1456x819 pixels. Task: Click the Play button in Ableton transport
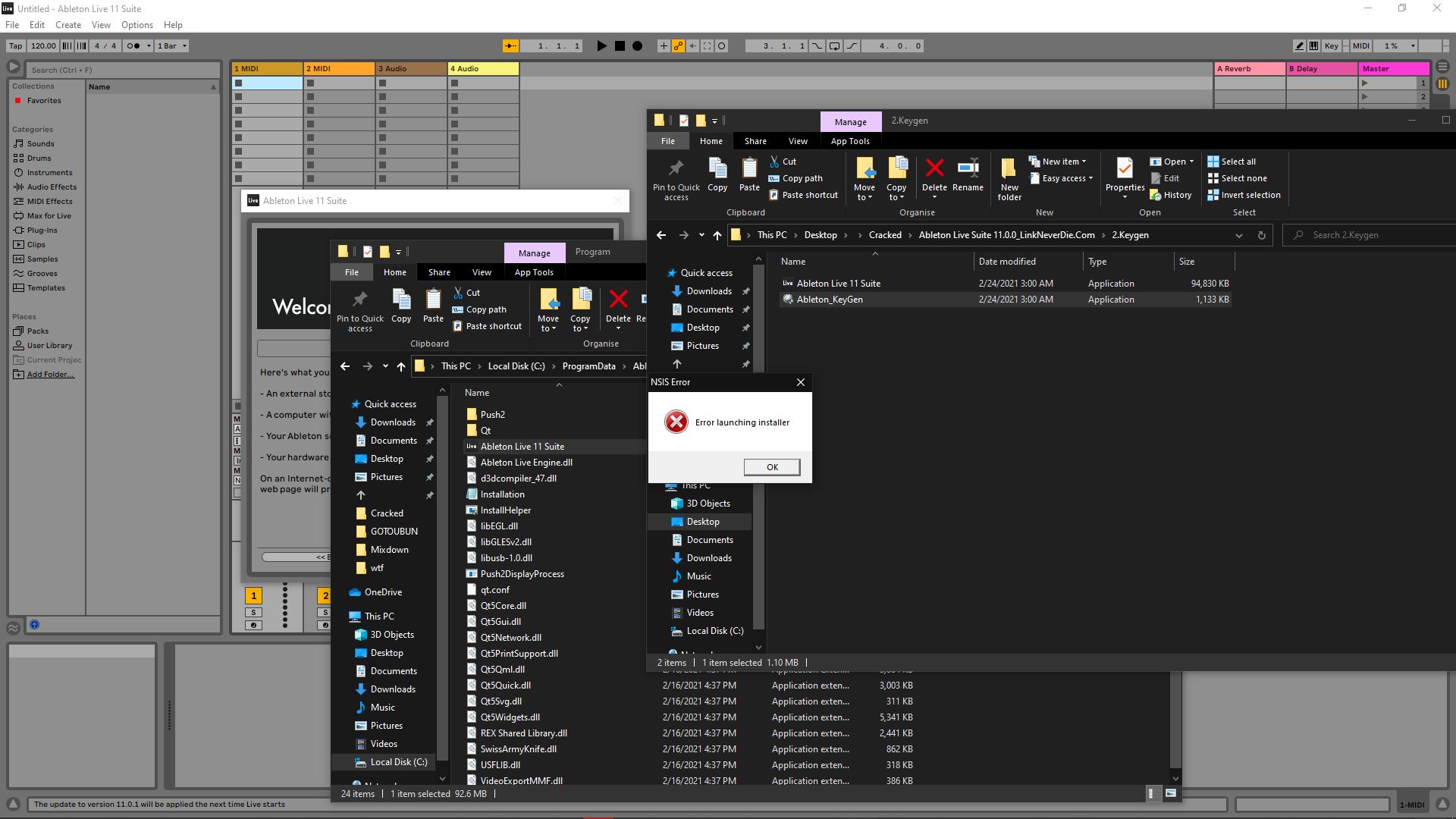(601, 45)
